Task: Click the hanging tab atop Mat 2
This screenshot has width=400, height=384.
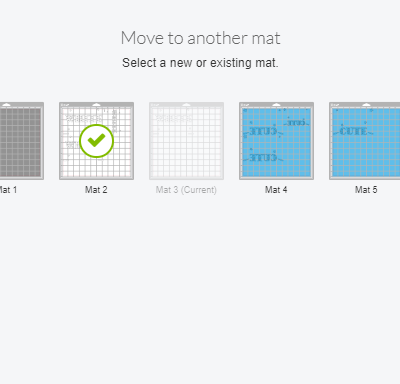Action: (x=96, y=105)
